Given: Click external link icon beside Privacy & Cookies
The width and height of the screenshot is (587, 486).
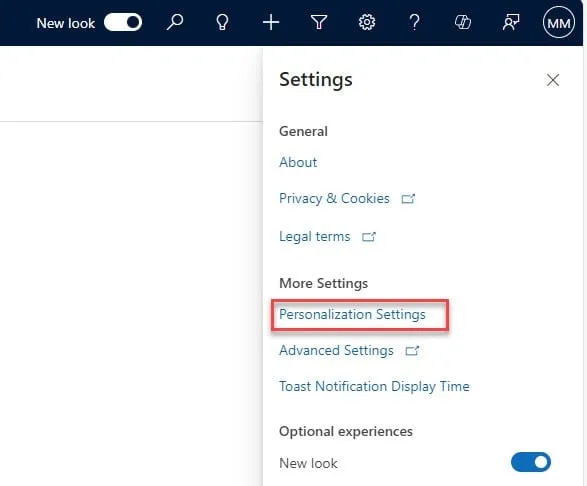Looking at the screenshot, I should (408, 198).
